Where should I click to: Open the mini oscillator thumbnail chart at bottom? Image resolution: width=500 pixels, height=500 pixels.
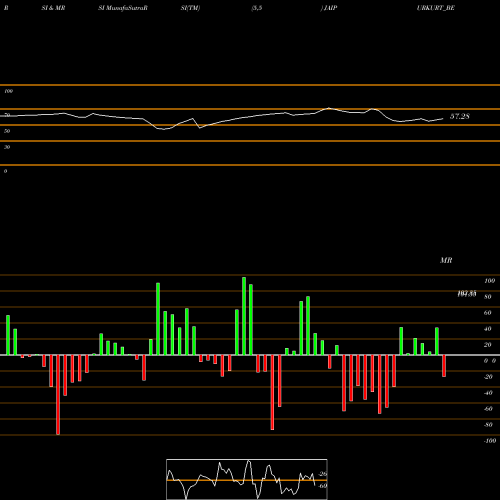pyautogui.click(x=247, y=479)
